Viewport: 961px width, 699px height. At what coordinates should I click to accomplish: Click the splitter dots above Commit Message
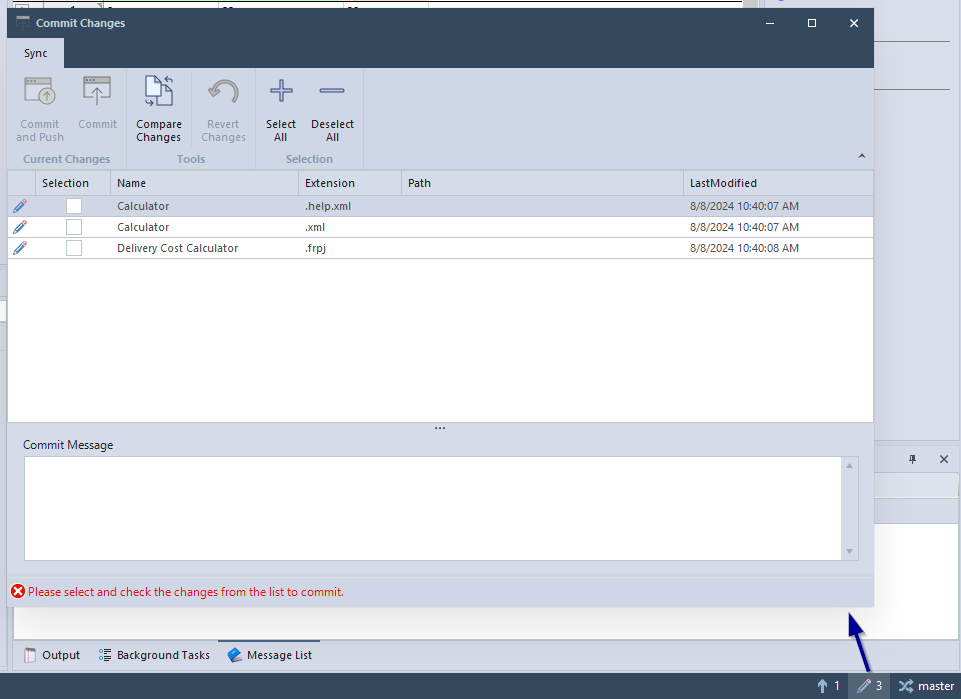coord(439,428)
